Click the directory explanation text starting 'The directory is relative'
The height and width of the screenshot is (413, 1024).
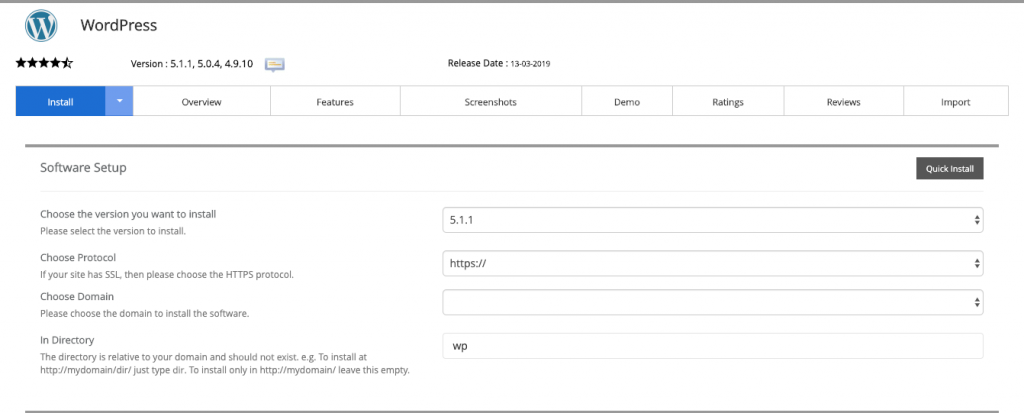[x=225, y=364]
